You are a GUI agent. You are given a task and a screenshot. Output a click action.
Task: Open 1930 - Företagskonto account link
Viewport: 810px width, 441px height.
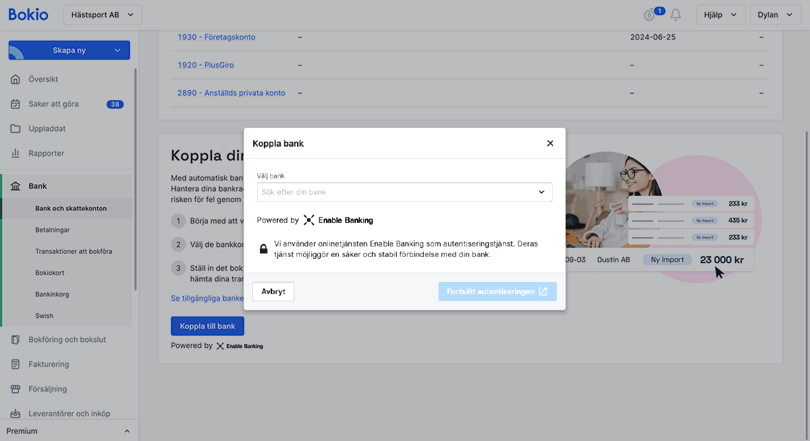[x=216, y=37]
